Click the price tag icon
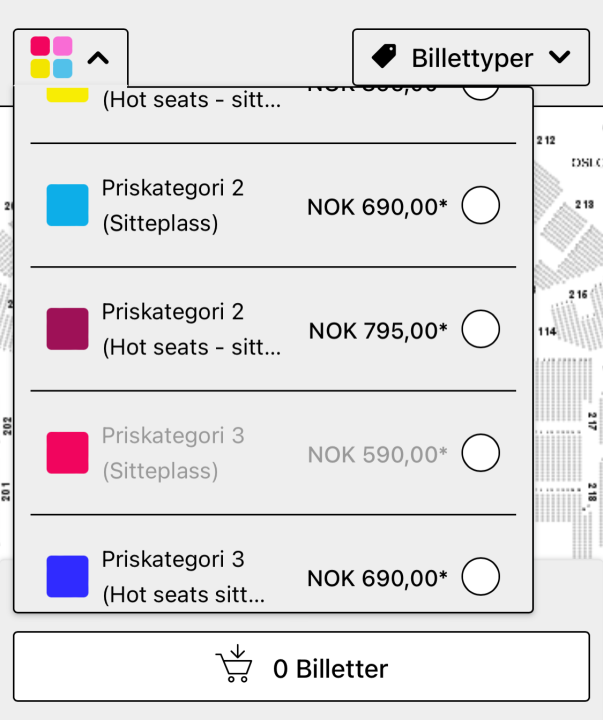Image resolution: width=603 pixels, height=720 pixels. [384, 57]
